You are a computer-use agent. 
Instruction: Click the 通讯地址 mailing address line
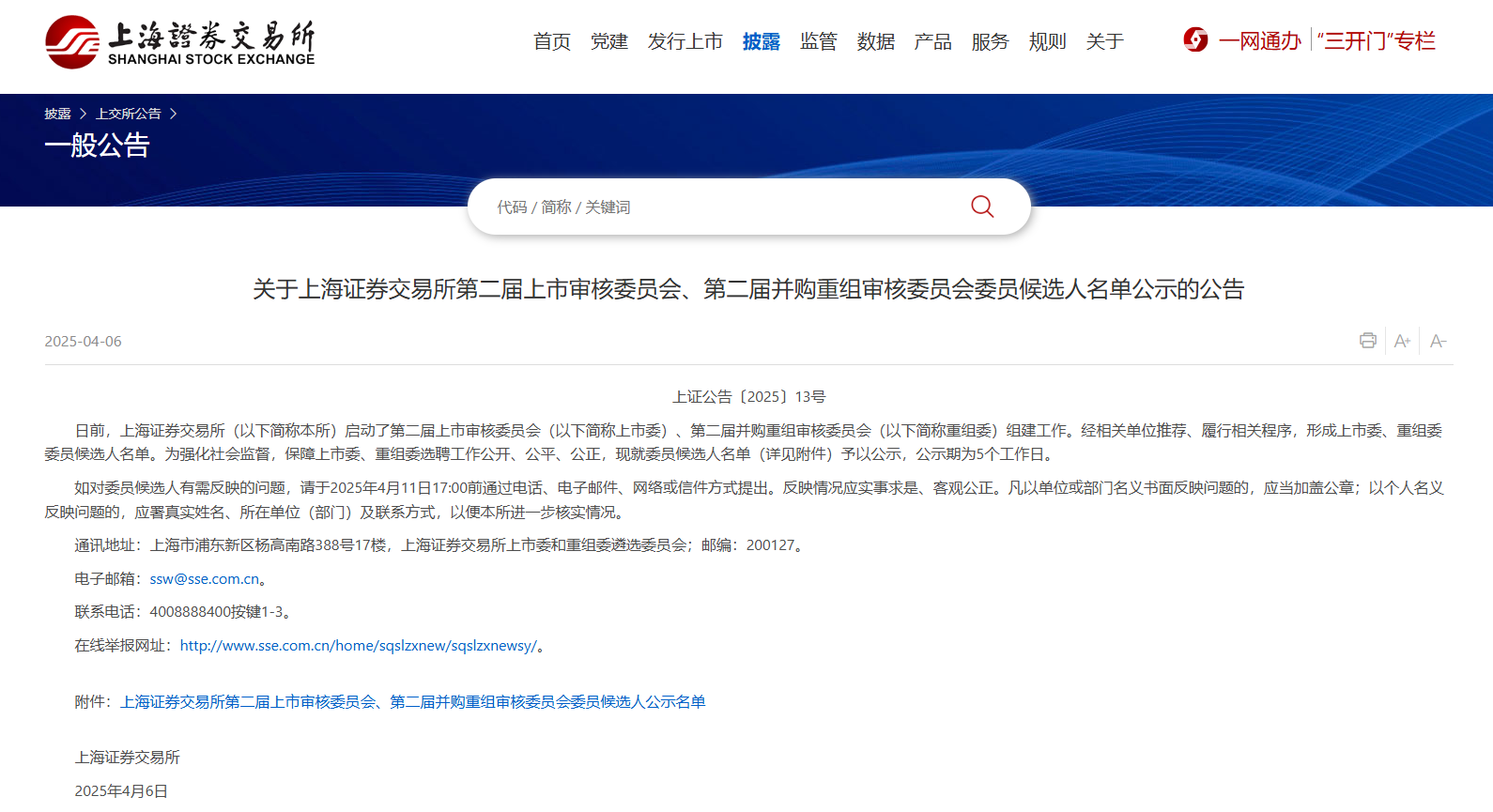point(441,545)
